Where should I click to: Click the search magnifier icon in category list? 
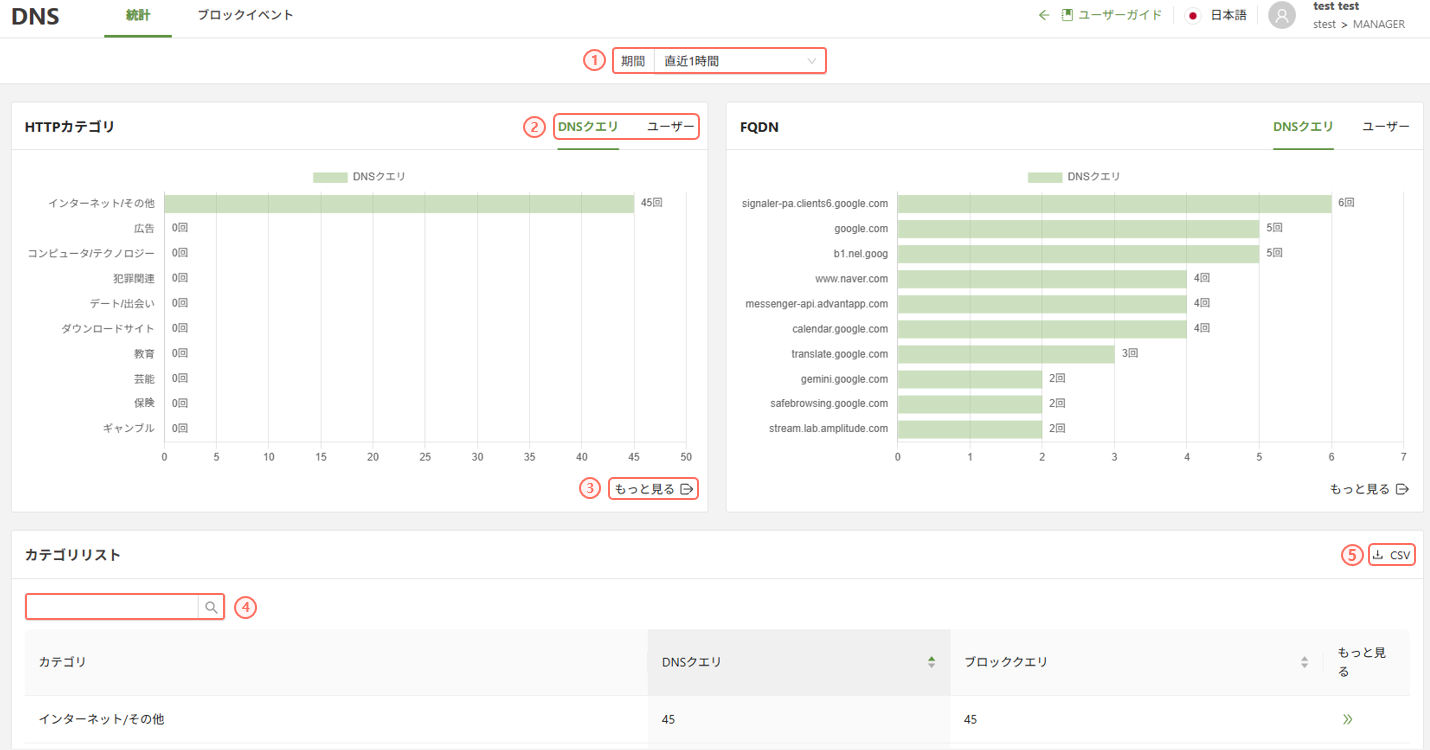click(x=211, y=607)
